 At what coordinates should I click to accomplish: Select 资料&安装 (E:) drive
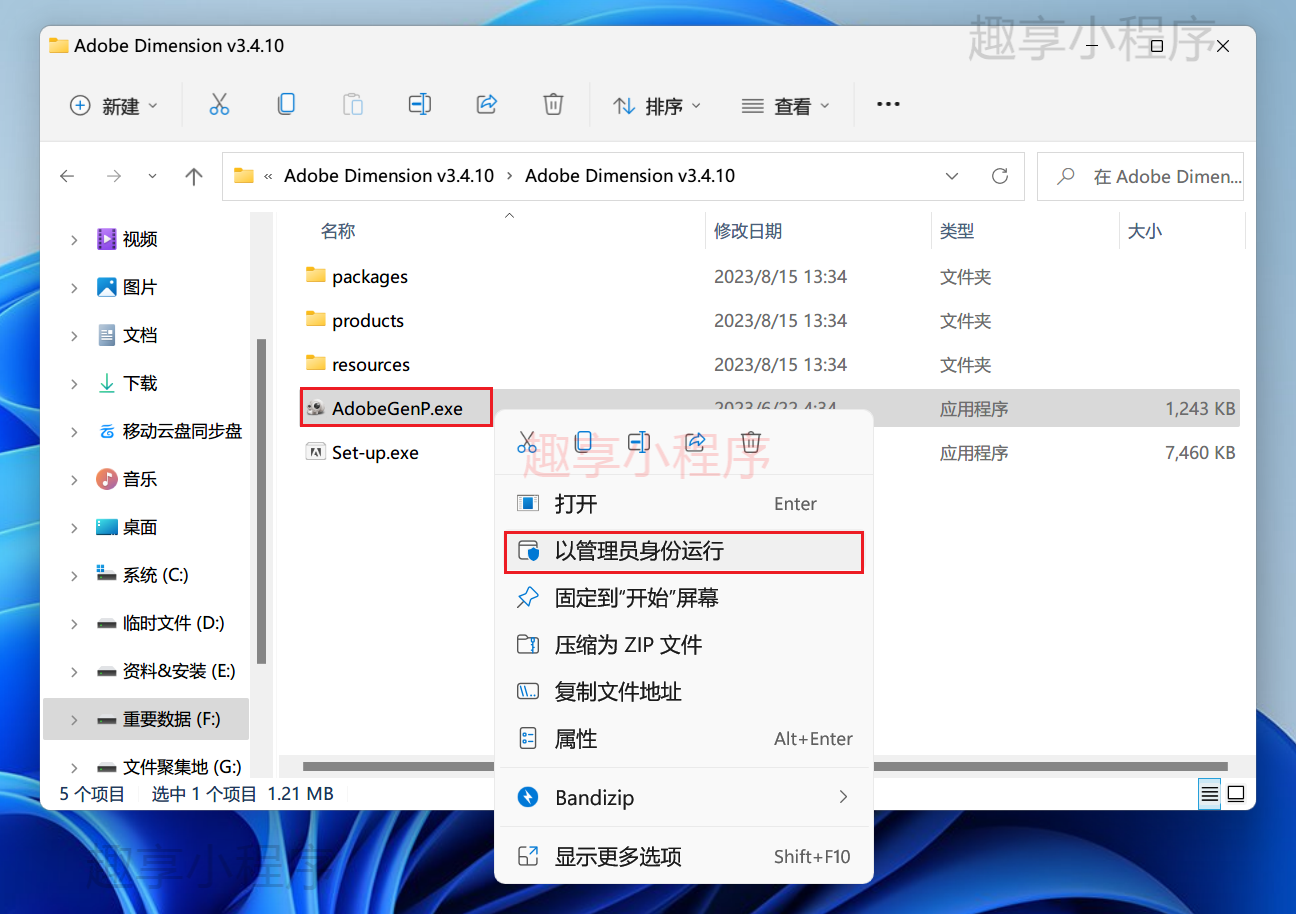click(179, 671)
